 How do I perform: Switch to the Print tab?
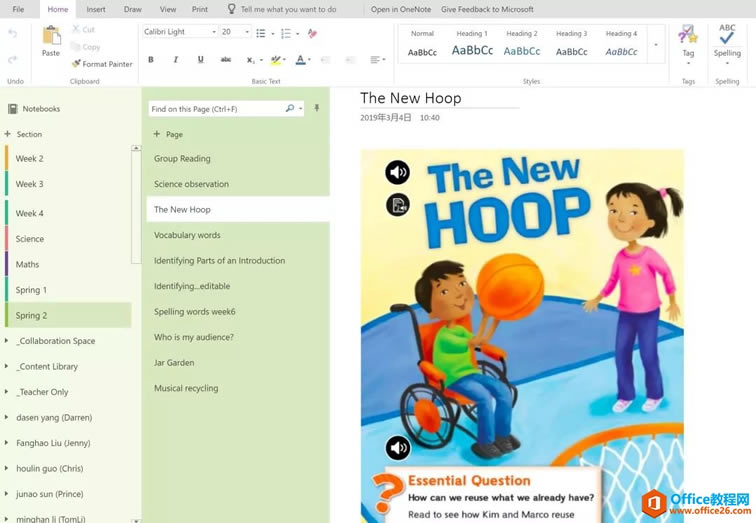200,9
